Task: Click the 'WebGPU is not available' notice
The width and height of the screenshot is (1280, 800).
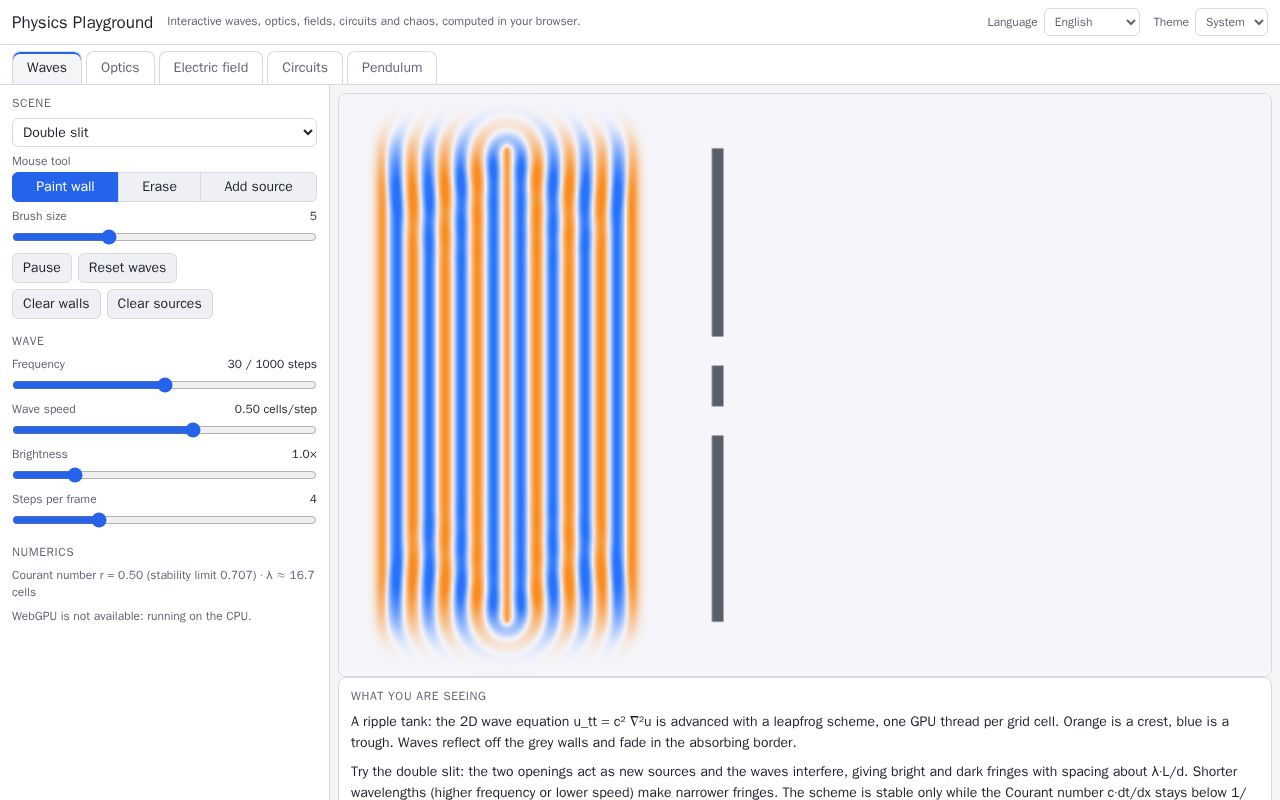Action: pos(132,616)
